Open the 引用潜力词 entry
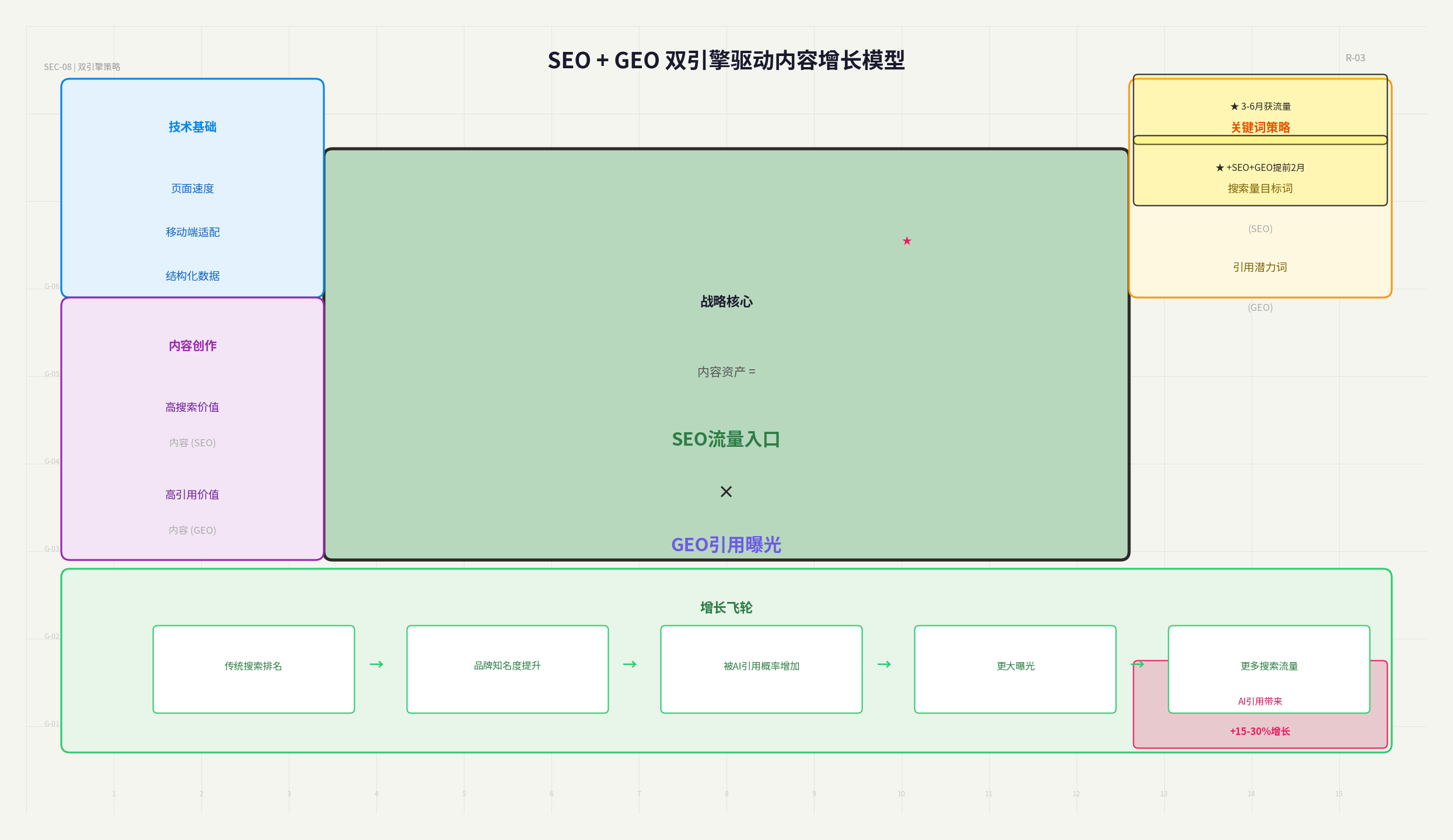Screen dimensions: 1453x840 point(1260,267)
